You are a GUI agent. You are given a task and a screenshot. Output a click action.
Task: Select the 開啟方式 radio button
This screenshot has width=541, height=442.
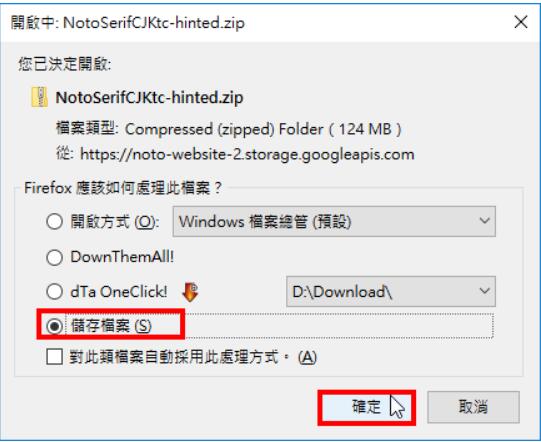click(55, 222)
